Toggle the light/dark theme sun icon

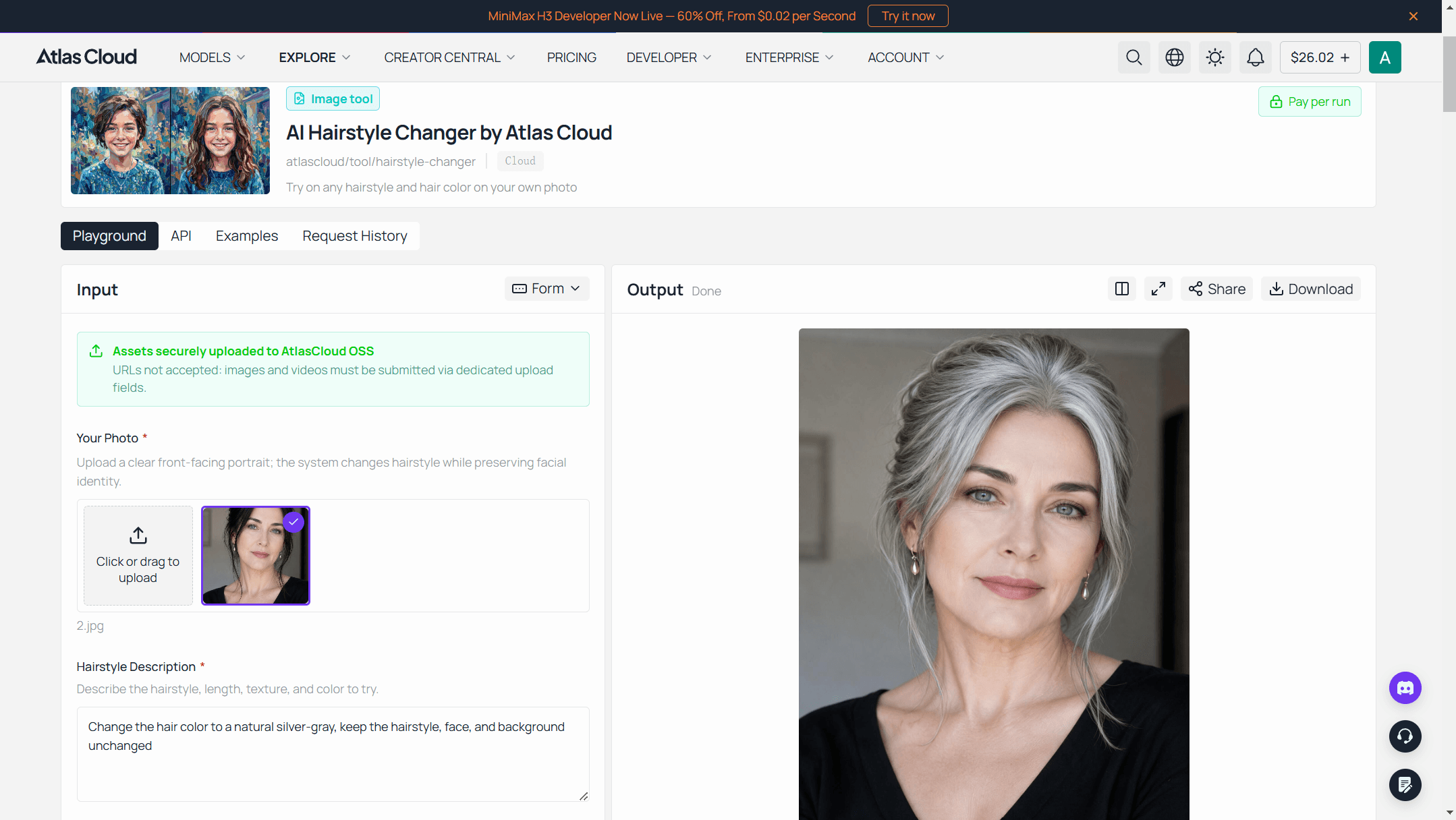(1214, 57)
